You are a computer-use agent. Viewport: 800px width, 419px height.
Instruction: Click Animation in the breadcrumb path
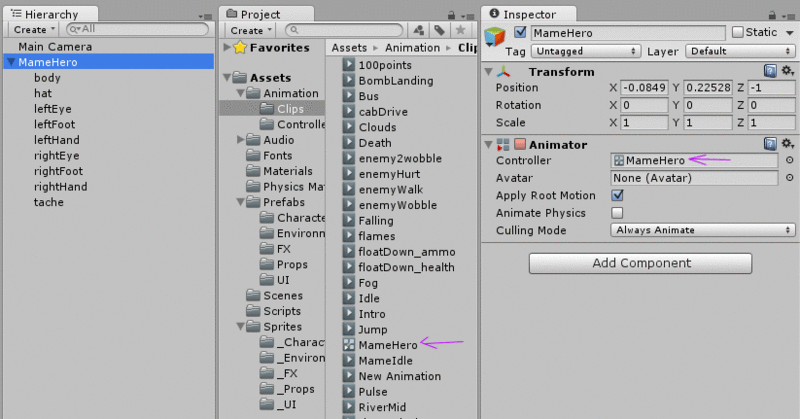(412, 48)
